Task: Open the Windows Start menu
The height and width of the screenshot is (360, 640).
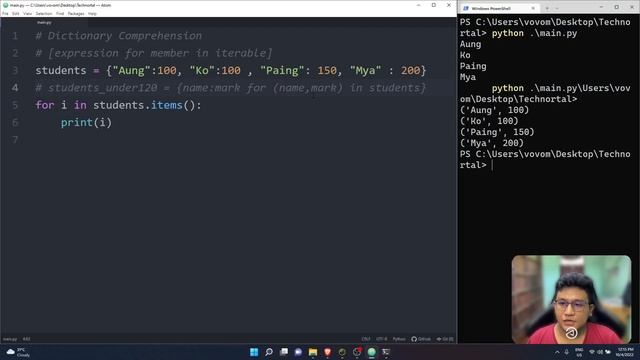Action: [254, 352]
